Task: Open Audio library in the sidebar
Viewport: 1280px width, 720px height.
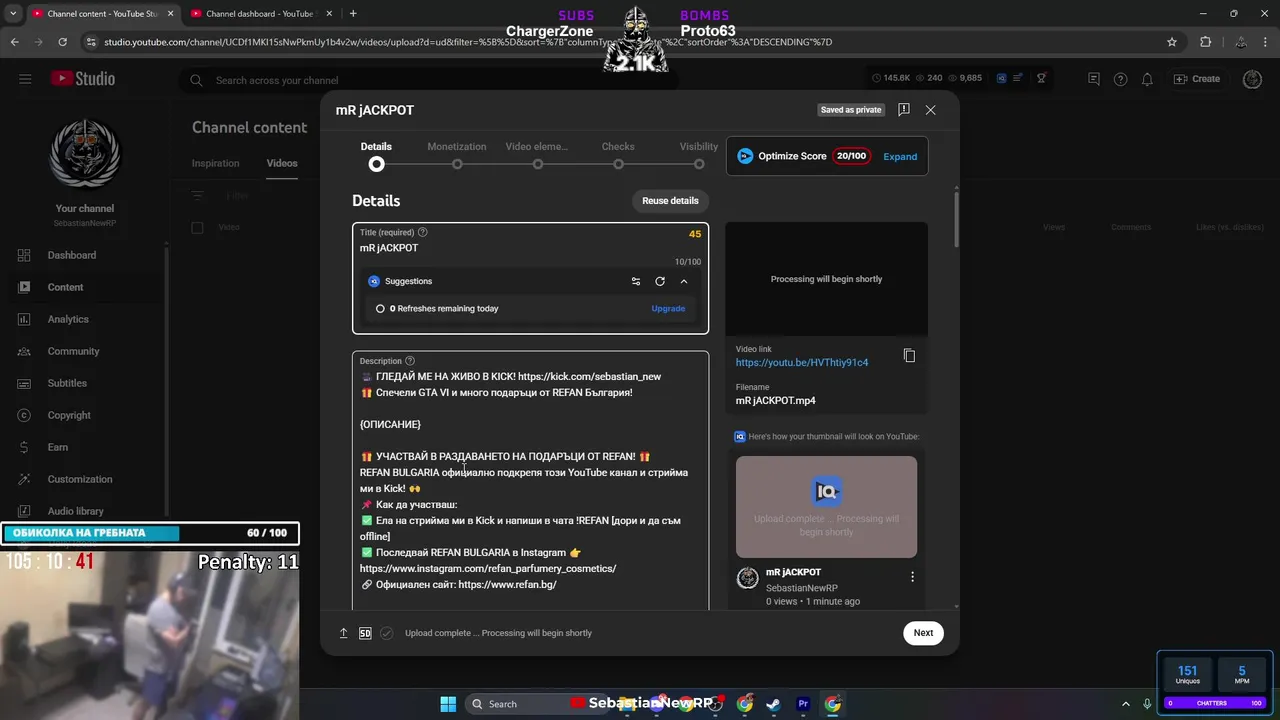Action: (x=75, y=511)
